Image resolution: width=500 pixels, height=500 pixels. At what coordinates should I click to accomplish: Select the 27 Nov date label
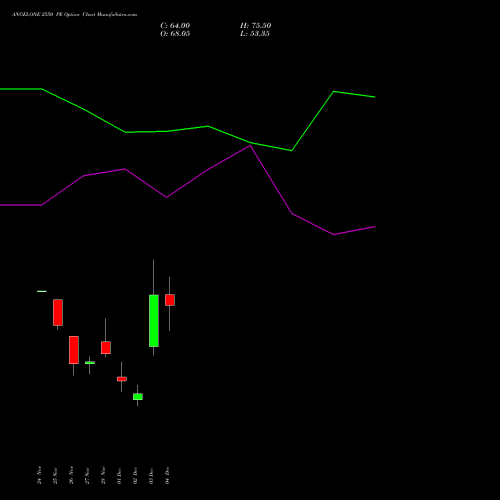point(87,475)
